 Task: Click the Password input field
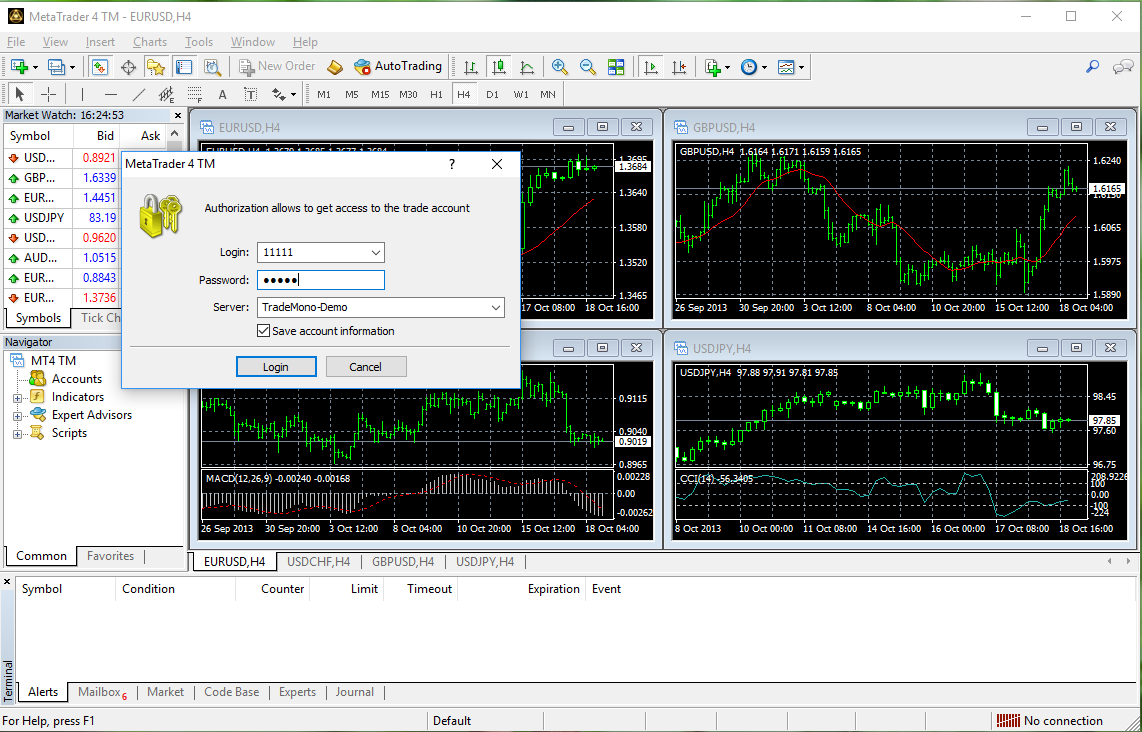(320, 280)
